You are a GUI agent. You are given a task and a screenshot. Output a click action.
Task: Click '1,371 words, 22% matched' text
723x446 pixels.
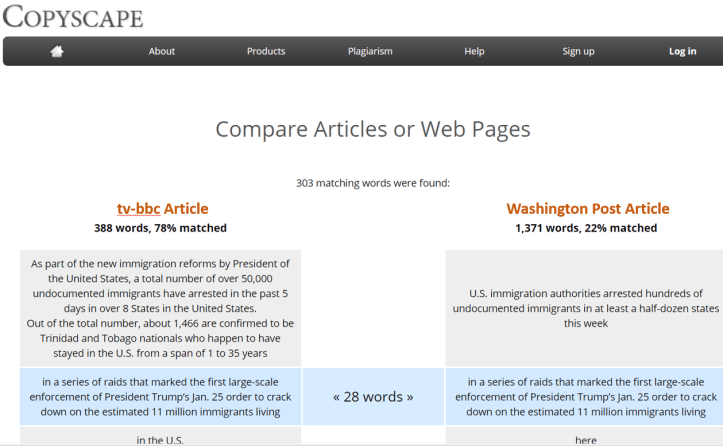tap(586, 228)
